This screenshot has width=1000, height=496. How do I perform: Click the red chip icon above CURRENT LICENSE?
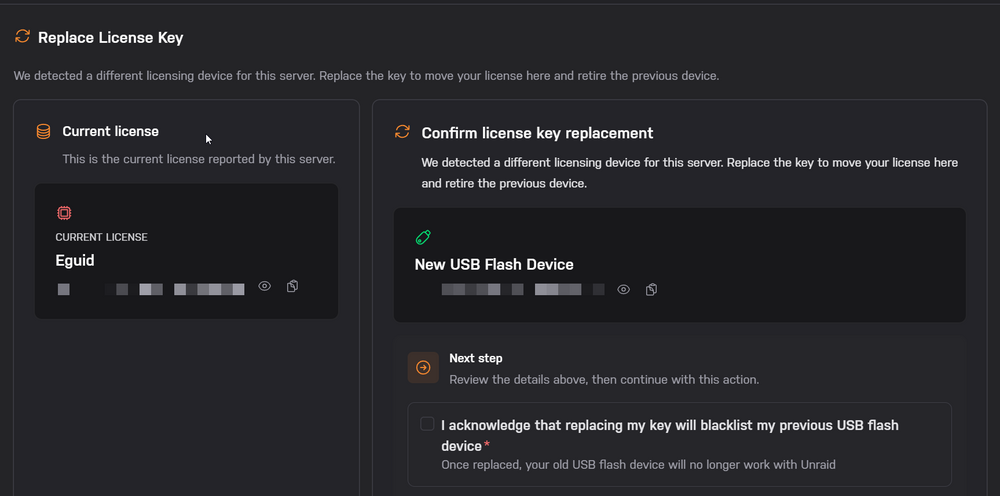pos(64,213)
